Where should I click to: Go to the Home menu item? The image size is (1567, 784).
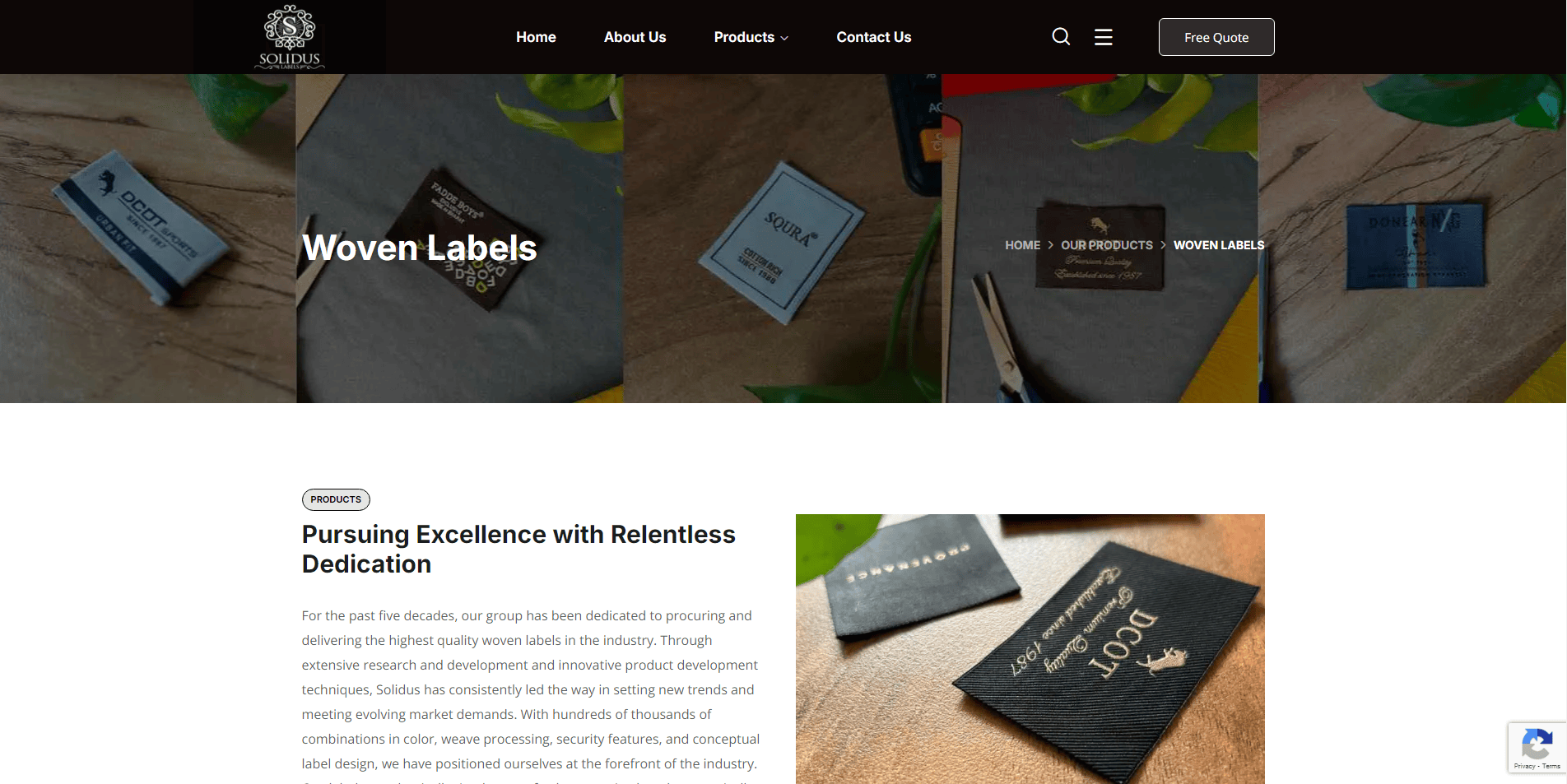click(536, 37)
